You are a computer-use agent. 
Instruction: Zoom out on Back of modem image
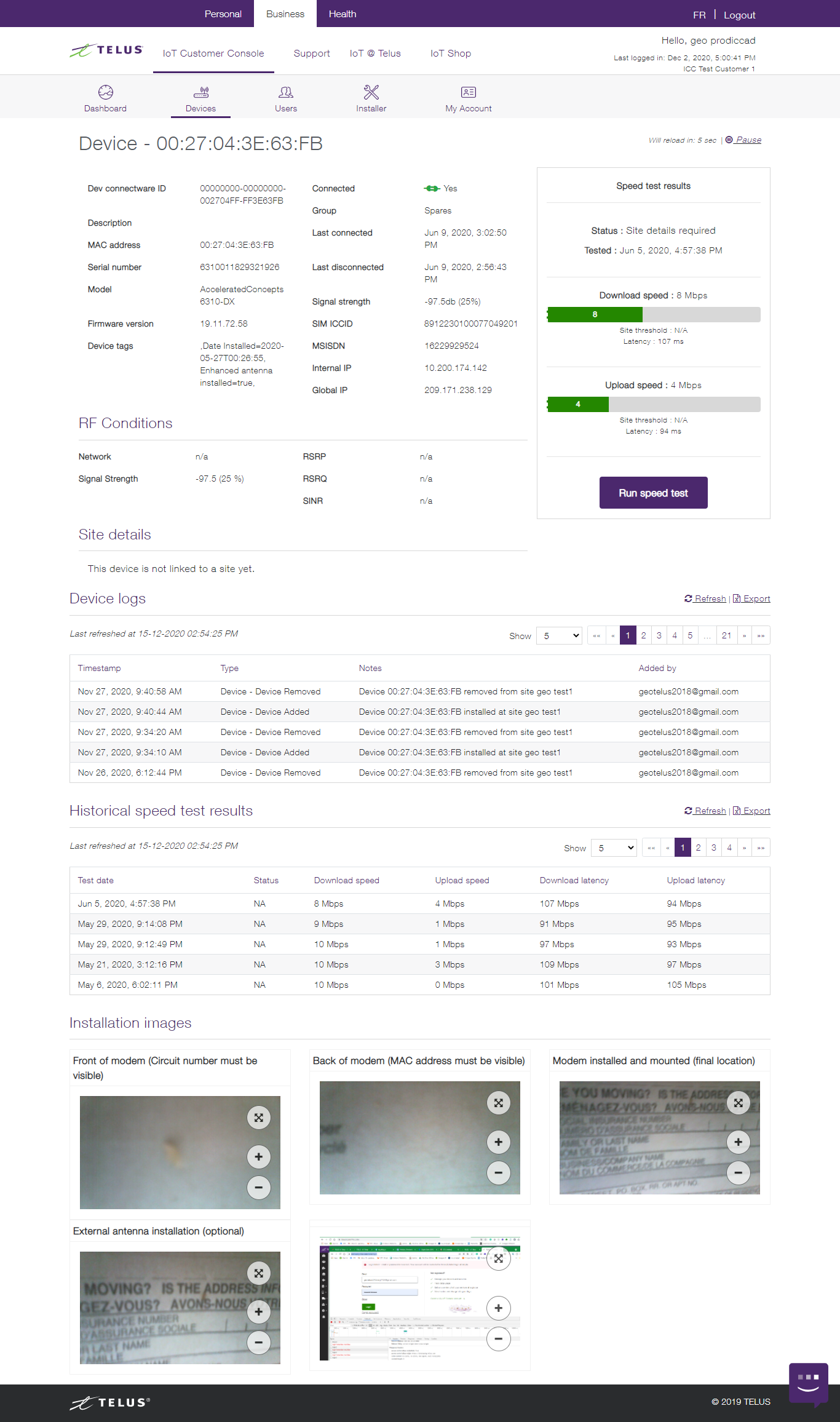pos(499,1173)
